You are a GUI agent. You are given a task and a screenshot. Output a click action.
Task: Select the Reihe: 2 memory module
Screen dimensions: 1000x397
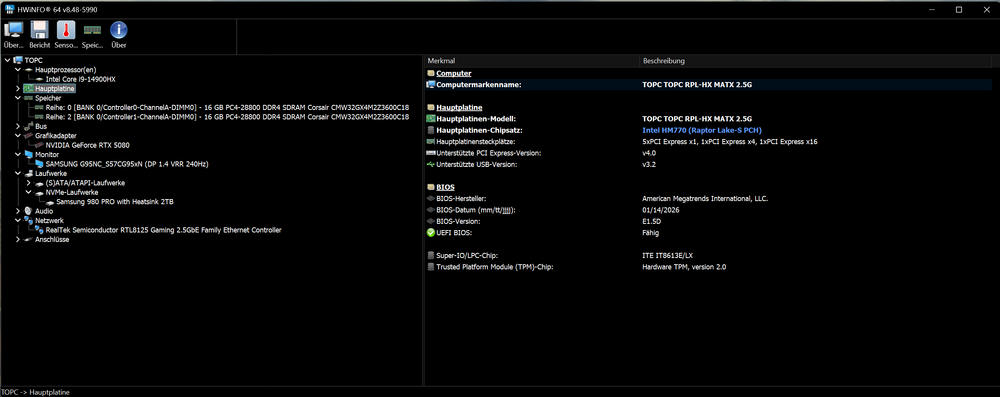point(227,117)
